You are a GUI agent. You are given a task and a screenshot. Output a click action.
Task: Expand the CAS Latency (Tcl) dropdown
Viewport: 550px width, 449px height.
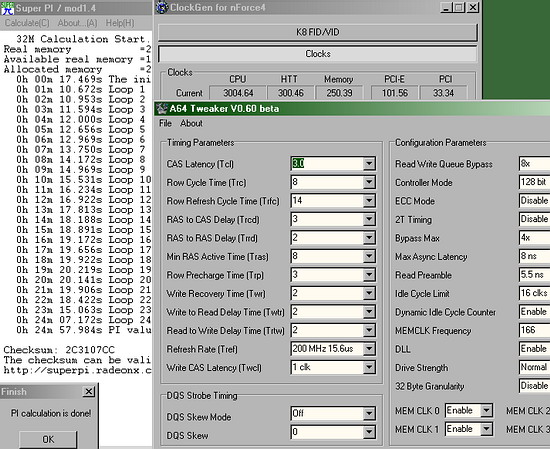point(369,163)
